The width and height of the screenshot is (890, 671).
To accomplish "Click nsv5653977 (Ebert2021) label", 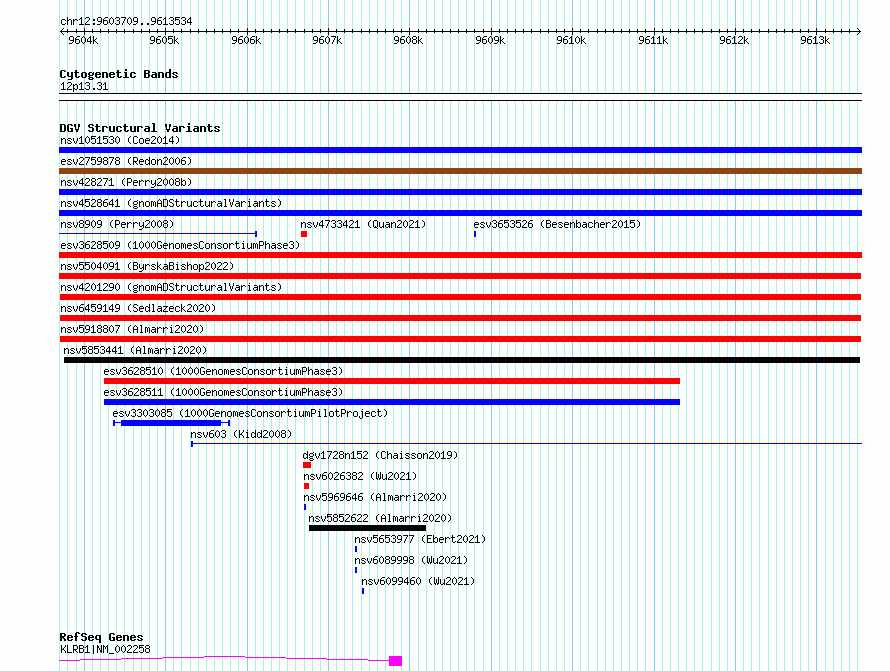I will click(420, 539).
